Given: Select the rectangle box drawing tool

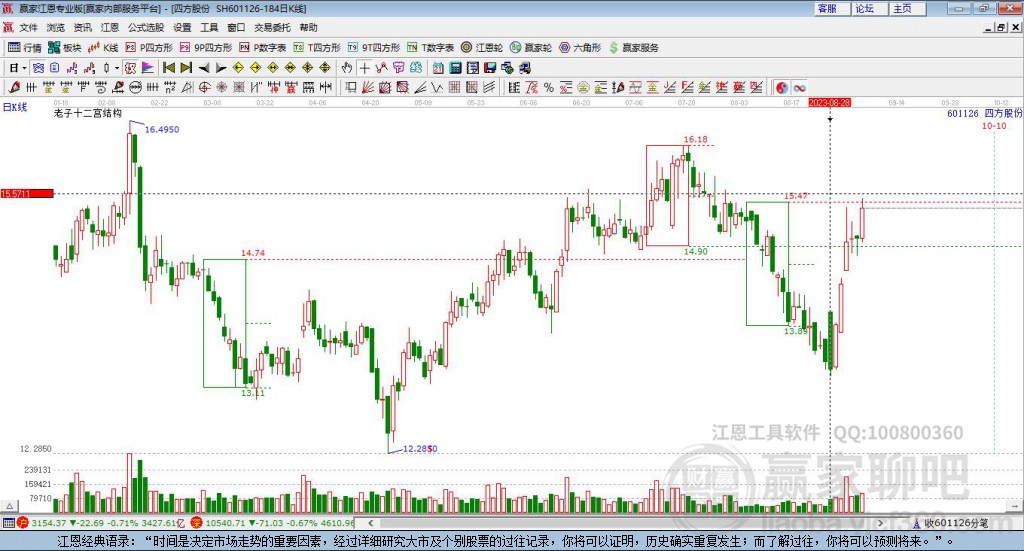Looking at the screenshot, I should [x=351, y=87].
